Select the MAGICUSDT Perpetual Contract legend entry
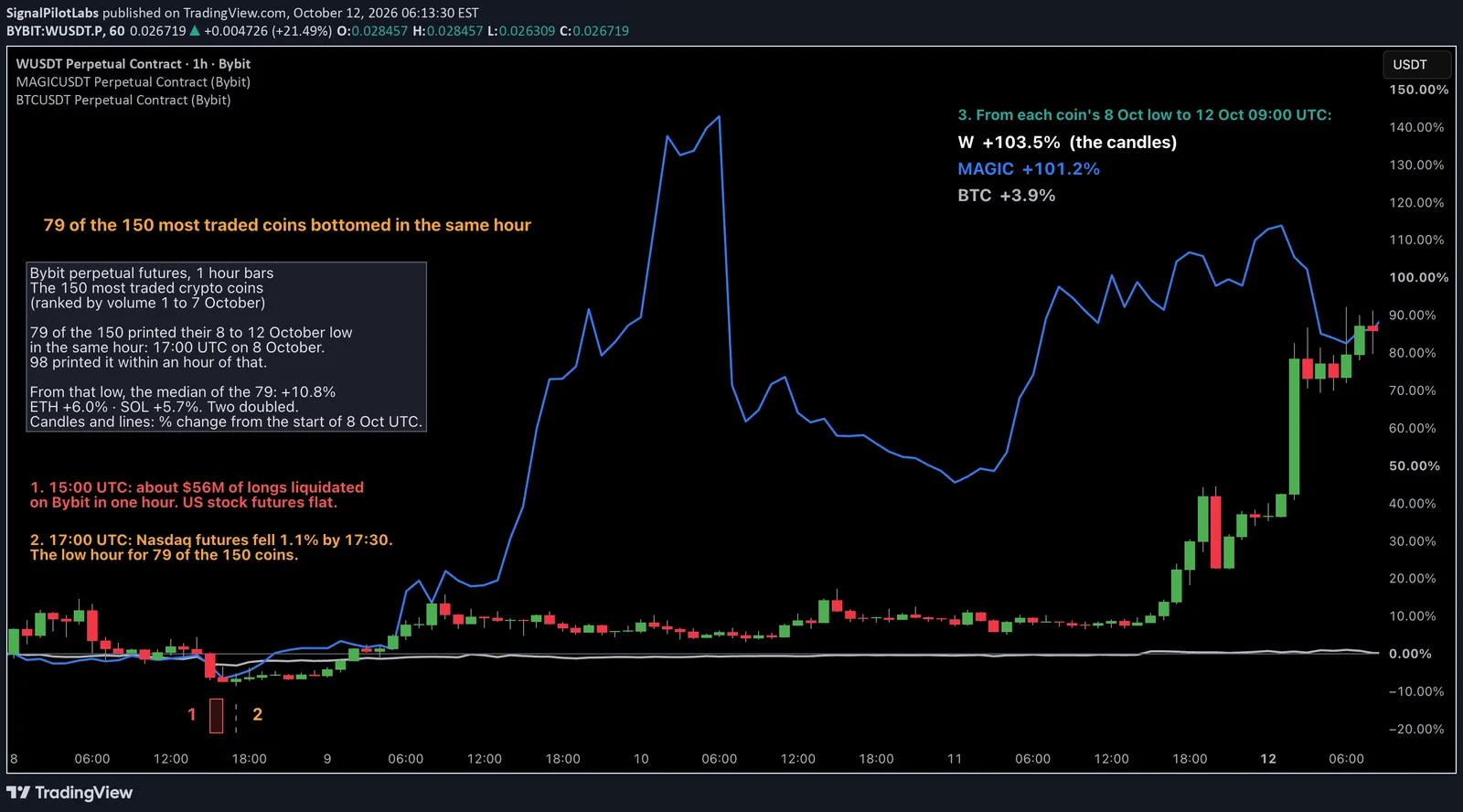 pyautogui.click(x=133, y=82)
